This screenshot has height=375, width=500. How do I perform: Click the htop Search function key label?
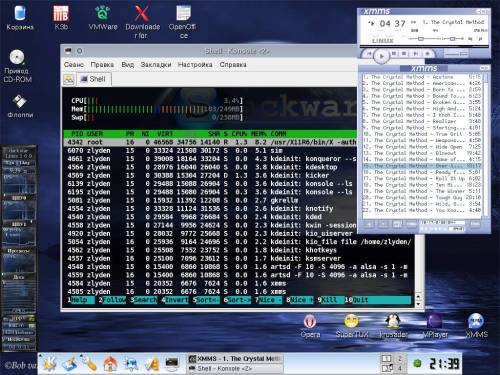pyautogui.click(x=145, y=300)
